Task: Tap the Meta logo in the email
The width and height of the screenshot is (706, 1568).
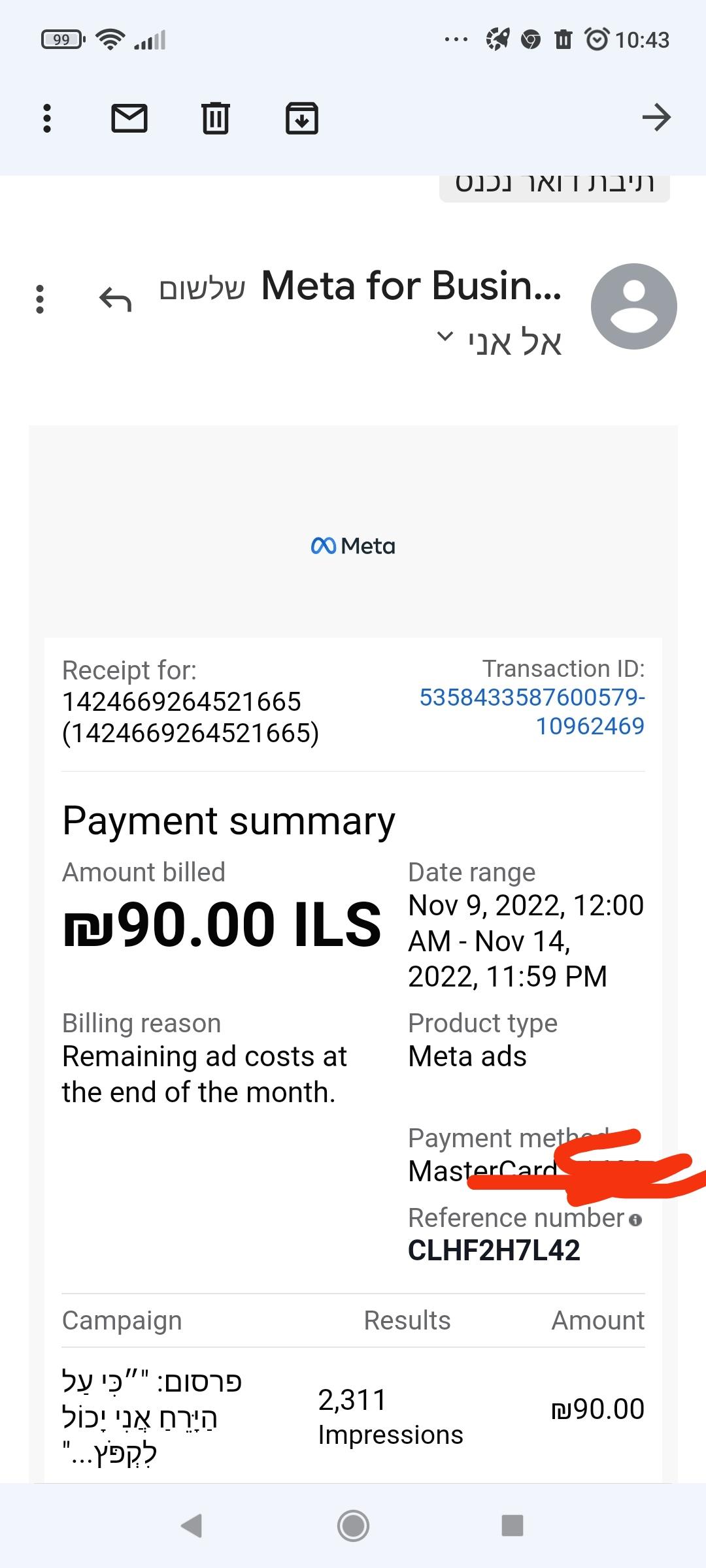Action: pyautogui.click(x=353, y=546)
